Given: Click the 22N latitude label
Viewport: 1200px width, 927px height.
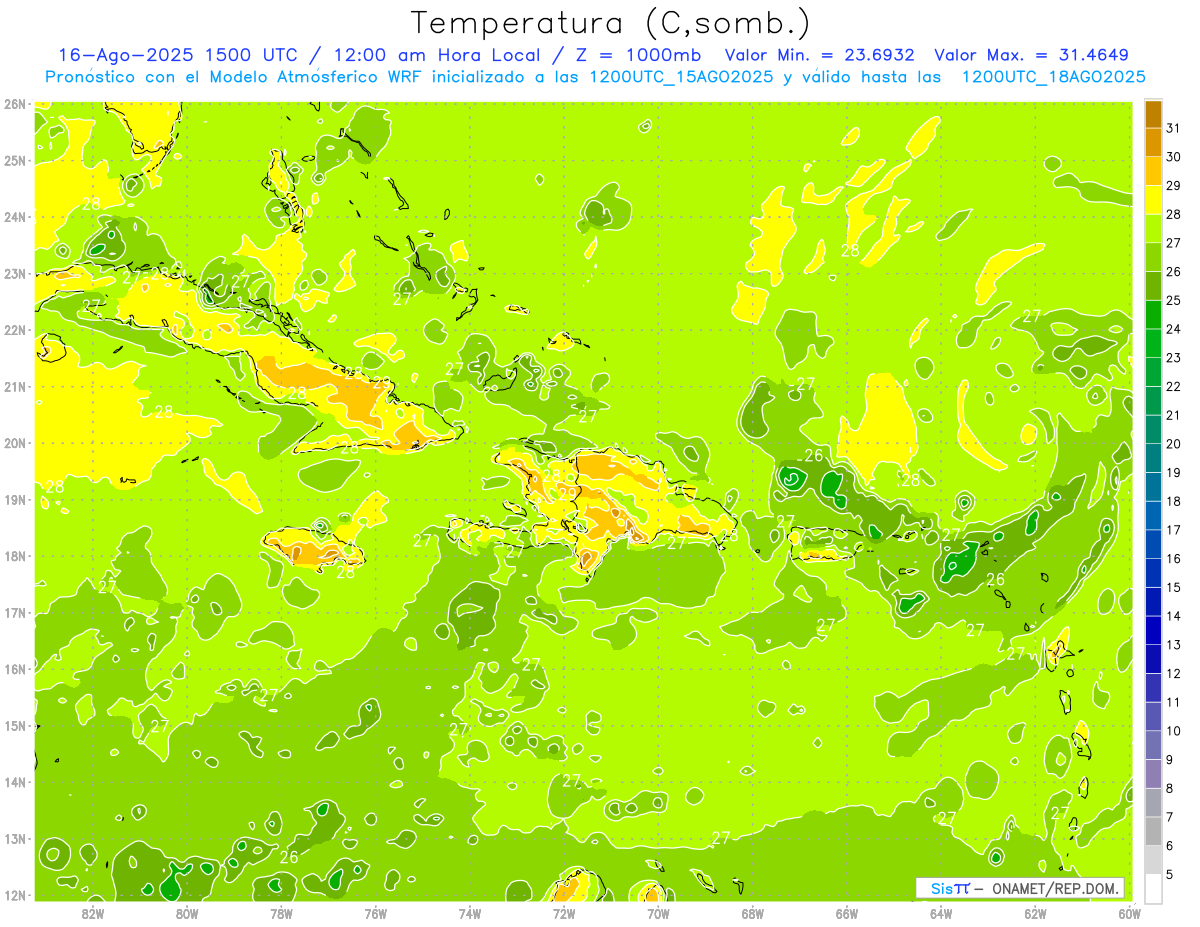Looking at the screenshot, I should [x=14, y=330].
